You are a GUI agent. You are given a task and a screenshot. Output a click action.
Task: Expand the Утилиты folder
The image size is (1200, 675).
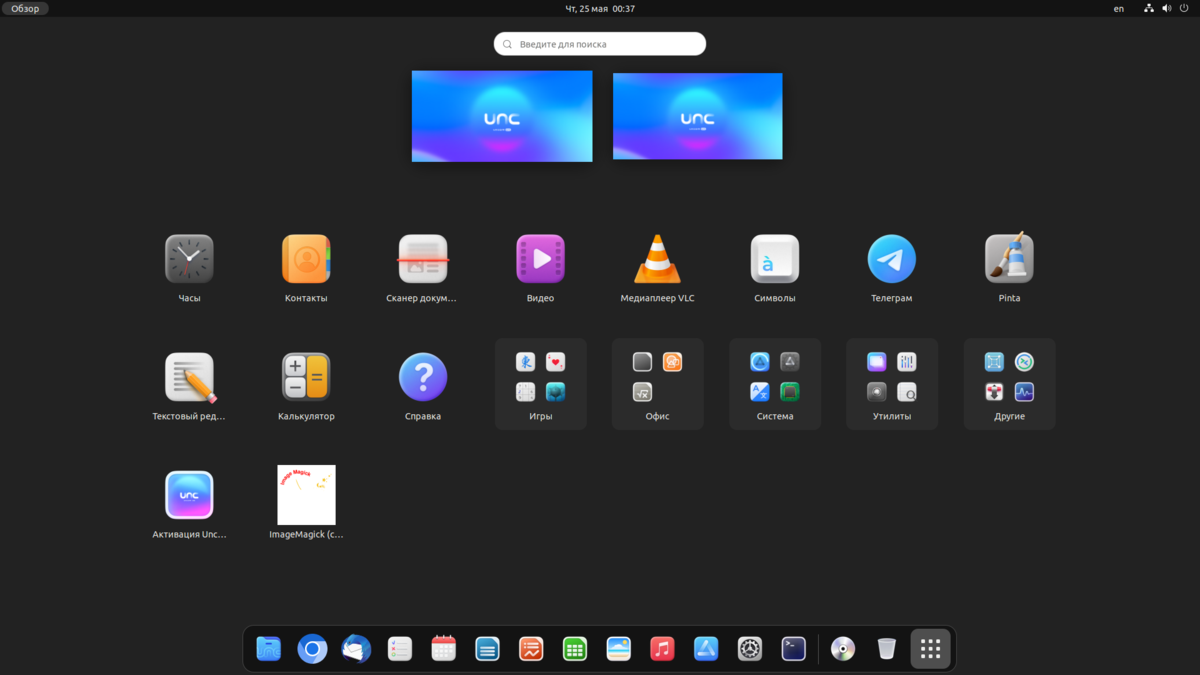891,383
